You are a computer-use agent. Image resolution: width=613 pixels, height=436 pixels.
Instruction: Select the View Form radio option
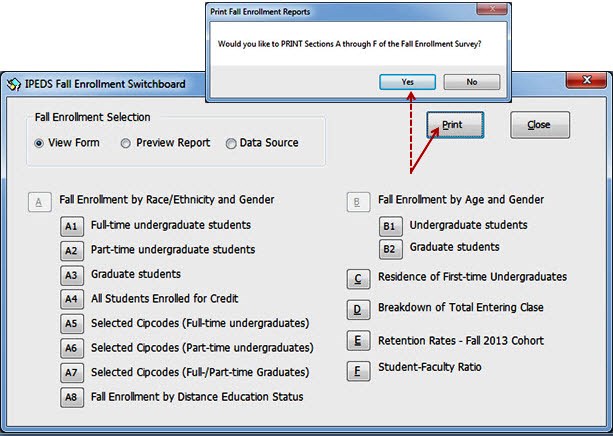pyautogui.click(x=39, y=143)
